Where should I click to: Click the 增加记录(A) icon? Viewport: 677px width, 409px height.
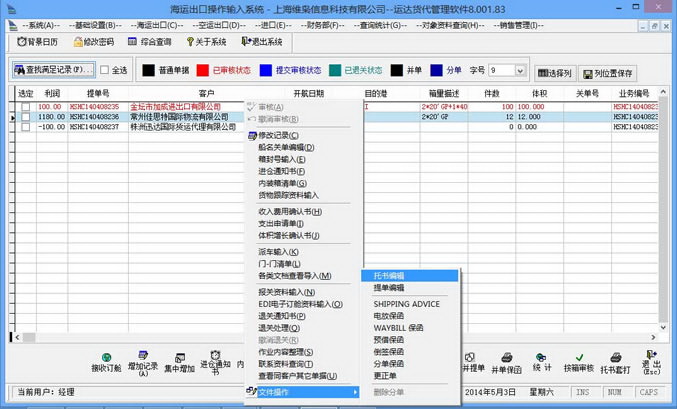(142, 355)
